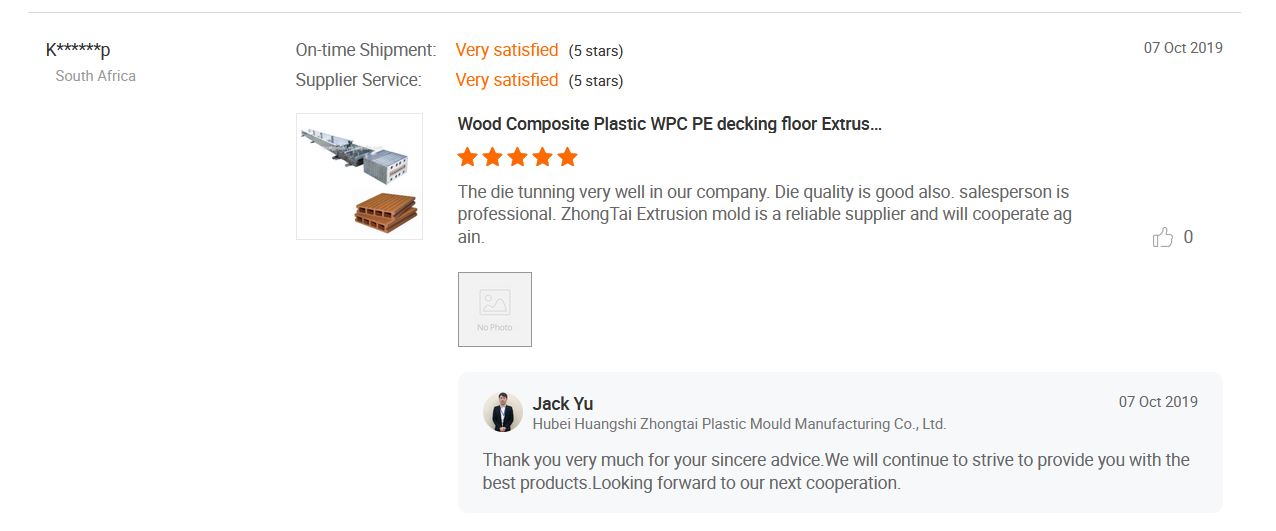1276x531 pixels.
Task: Click the supplier's thank-you reply text
Action: (x=836, y=471)
